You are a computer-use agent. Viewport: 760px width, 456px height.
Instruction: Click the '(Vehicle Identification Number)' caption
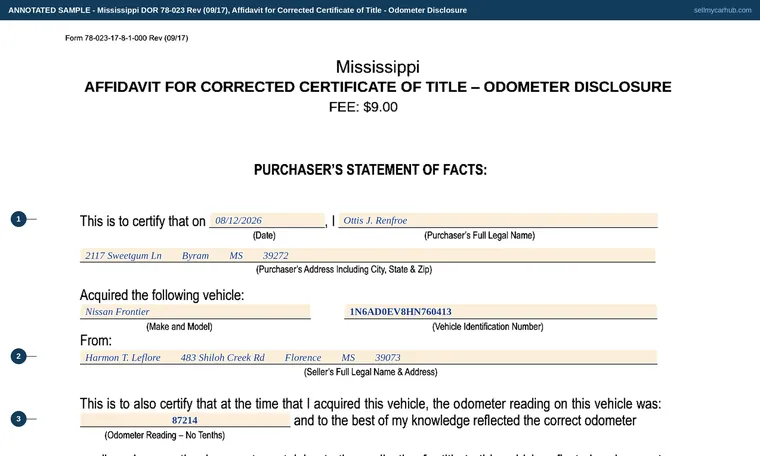pos(488,327)
